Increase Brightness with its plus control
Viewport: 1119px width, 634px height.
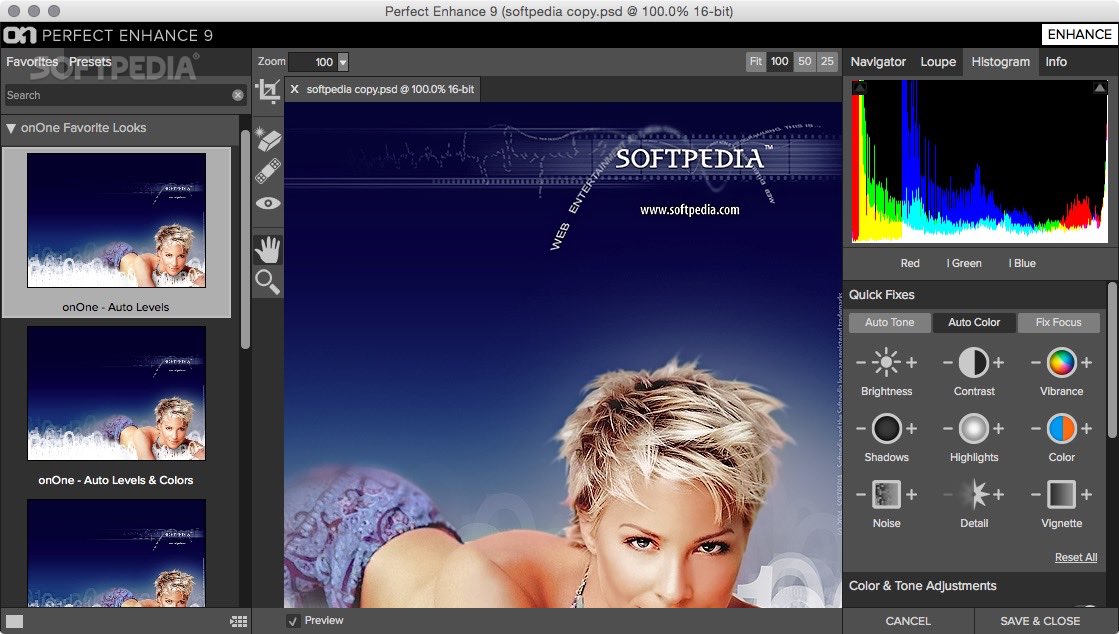912,363
